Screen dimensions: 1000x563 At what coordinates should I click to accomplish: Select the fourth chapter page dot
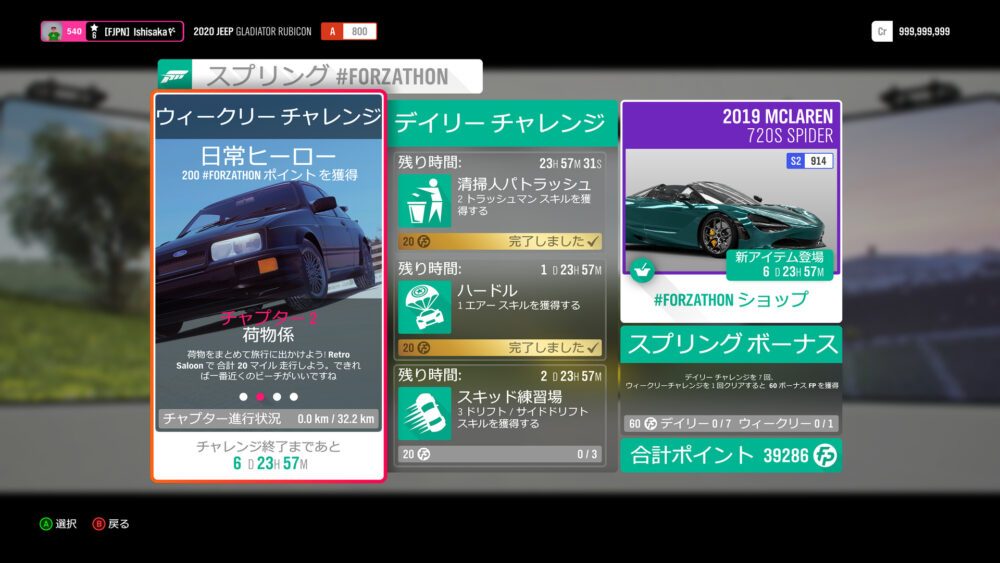[x=294, y=397]
